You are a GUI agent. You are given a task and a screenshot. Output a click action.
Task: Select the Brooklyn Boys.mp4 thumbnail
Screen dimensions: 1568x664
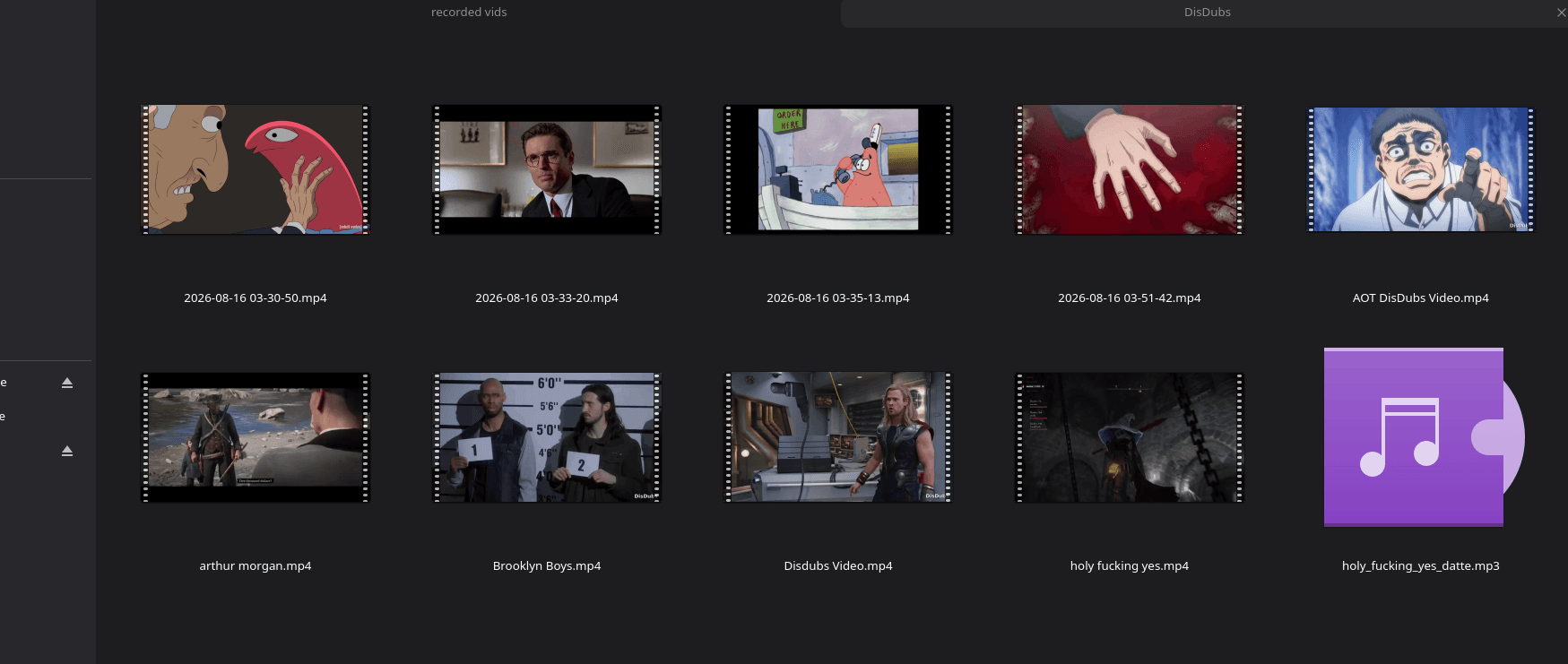click(547, 437)
